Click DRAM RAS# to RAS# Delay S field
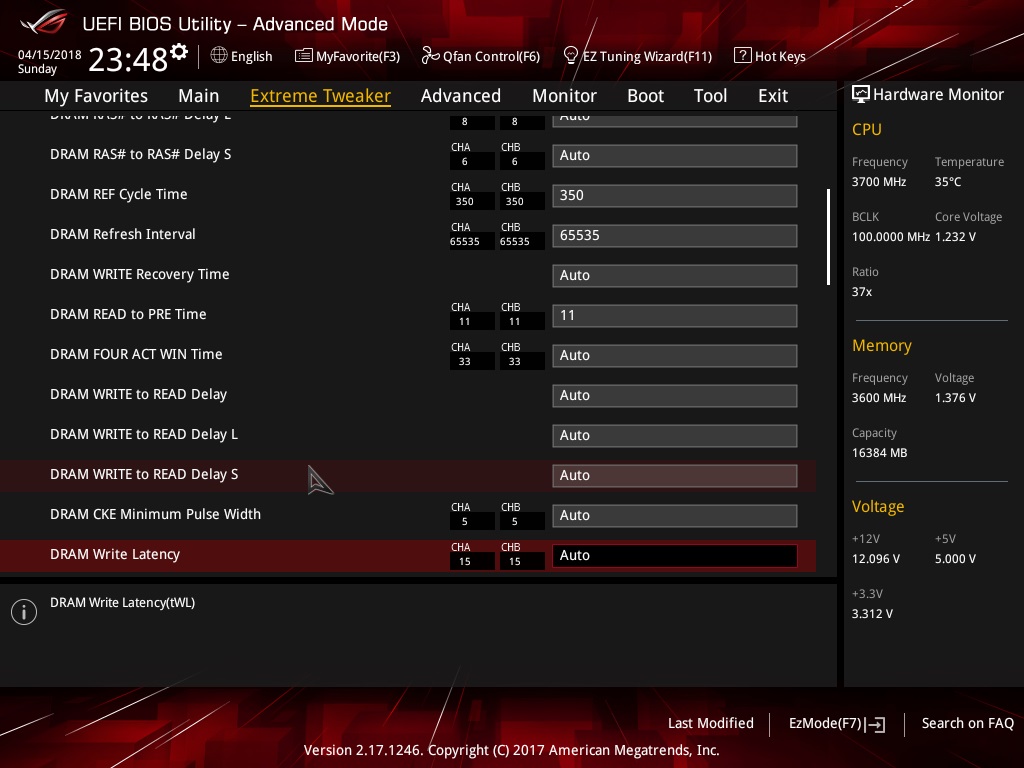 pyautogui.click(x=675, y=155)
